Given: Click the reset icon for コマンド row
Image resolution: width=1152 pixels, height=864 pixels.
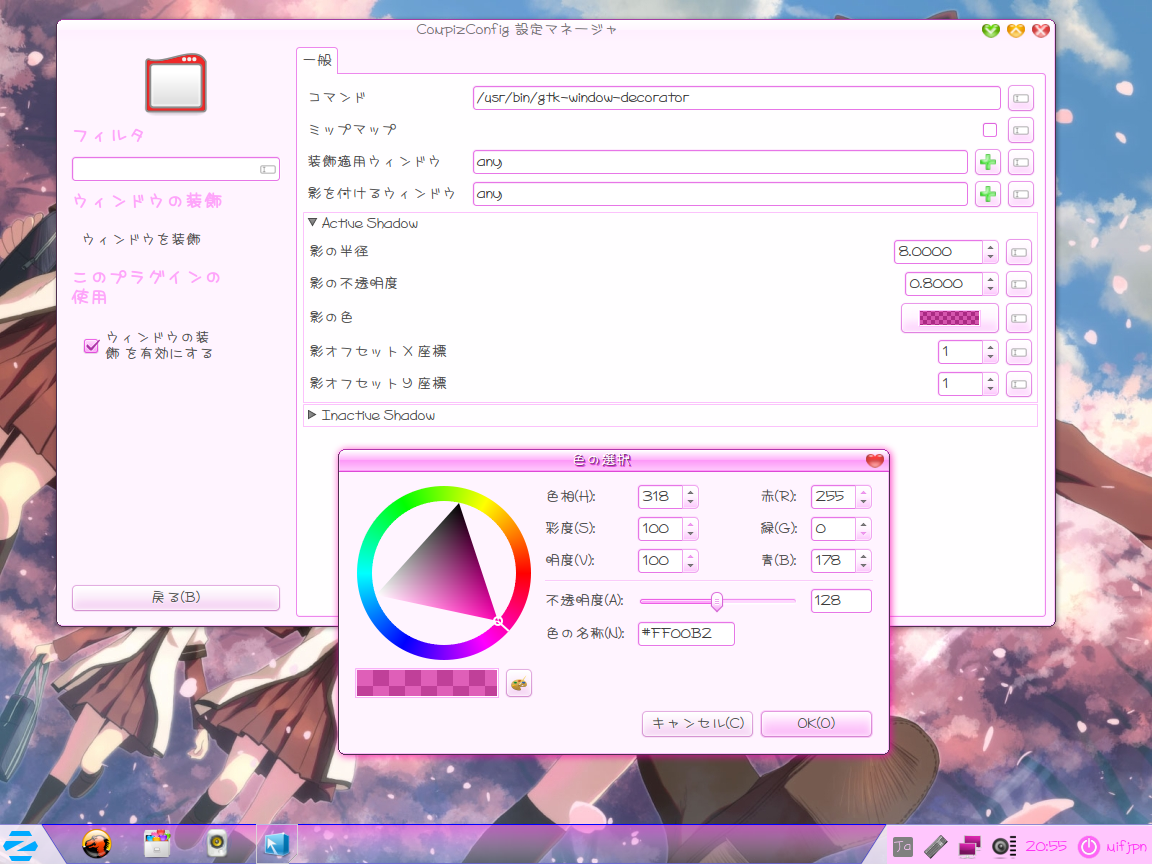Looking at the screenshot, I should tap(1020, 98).
